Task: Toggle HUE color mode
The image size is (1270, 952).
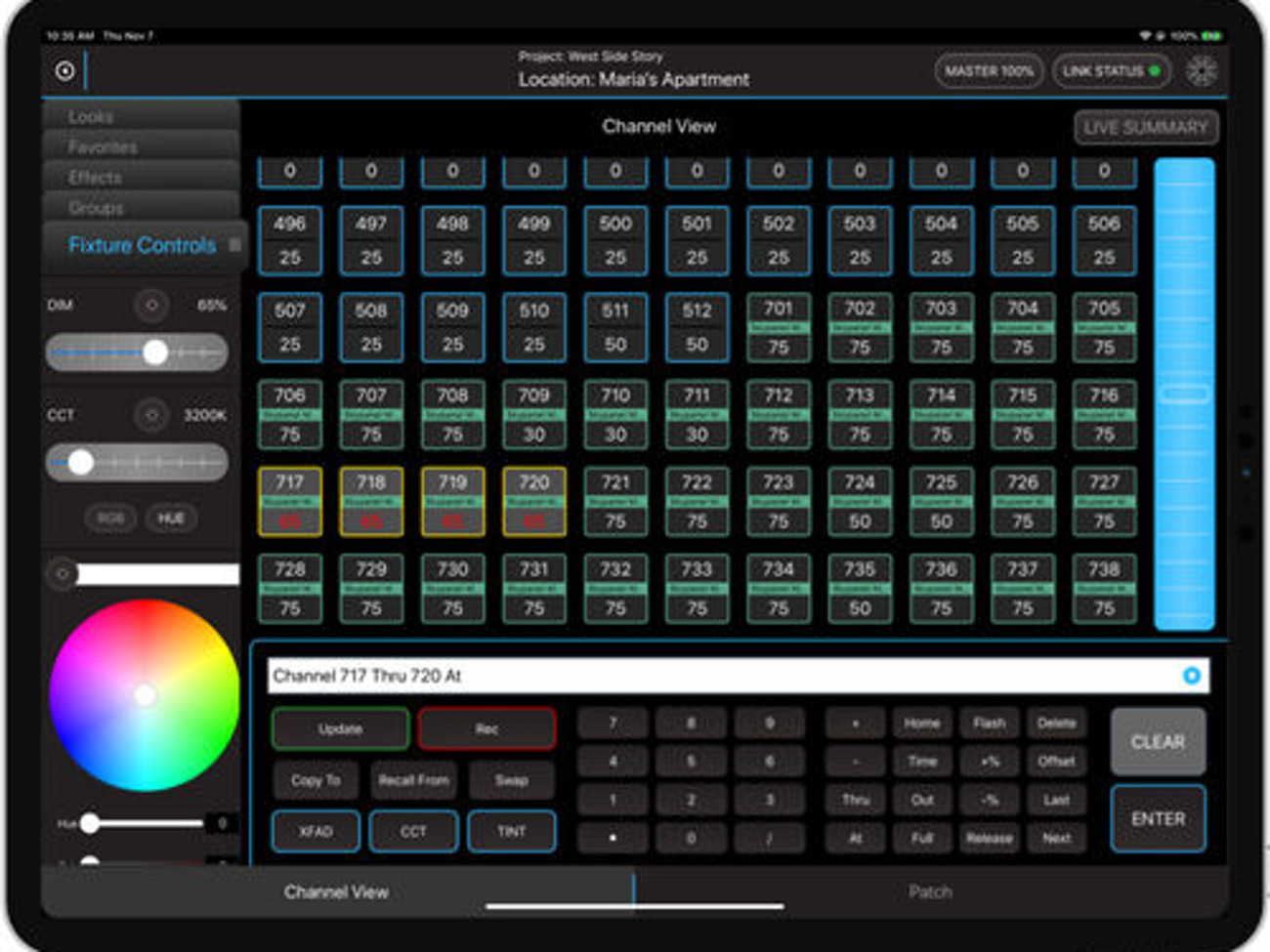Action: [x=171, y=518]
